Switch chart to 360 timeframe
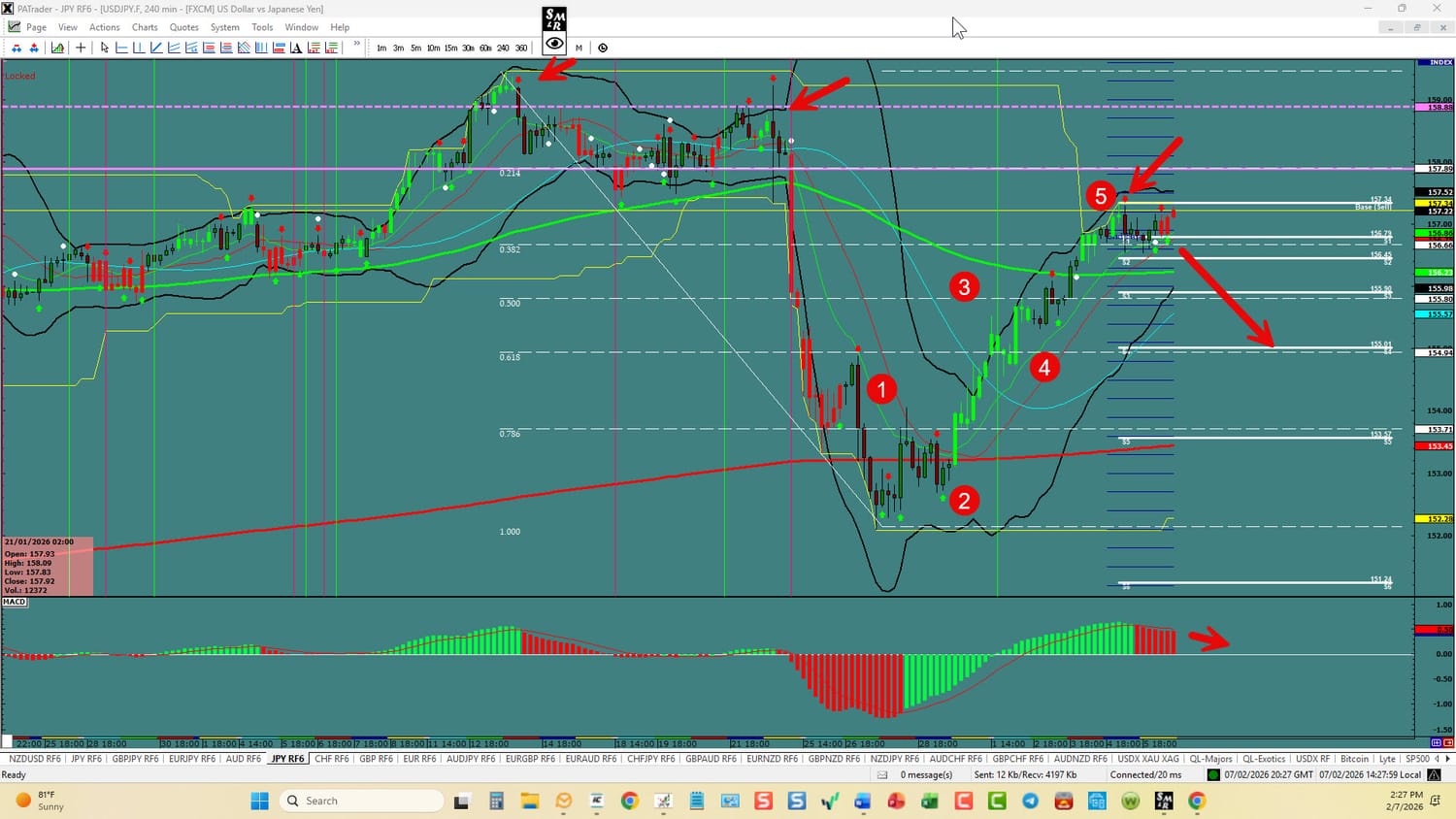This screenshot has width=1456, height=819. tap(521, 48)
